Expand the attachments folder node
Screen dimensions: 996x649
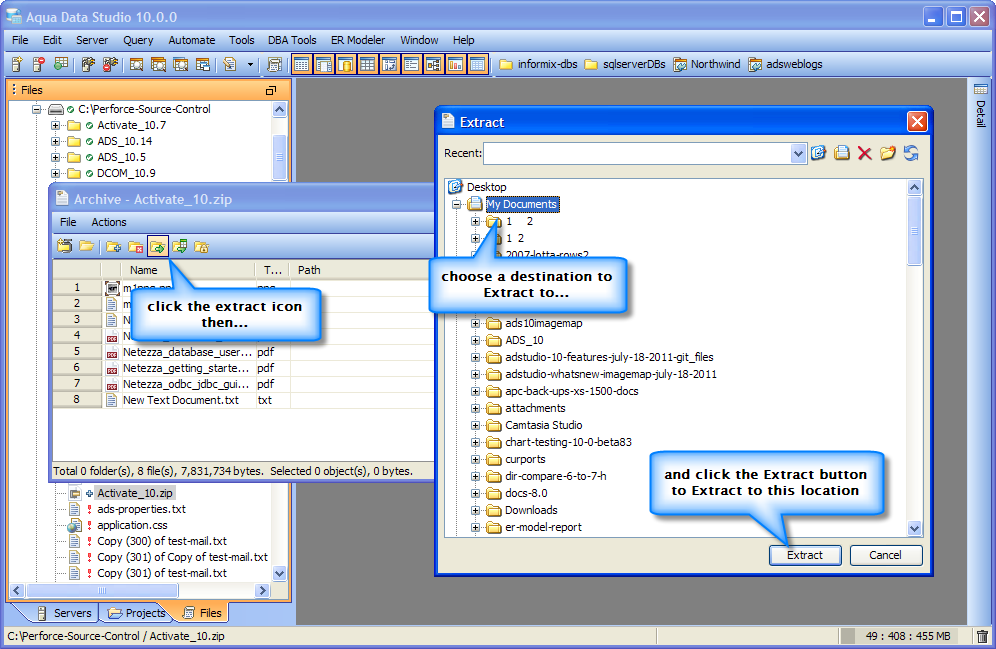[x=475, y=408]
